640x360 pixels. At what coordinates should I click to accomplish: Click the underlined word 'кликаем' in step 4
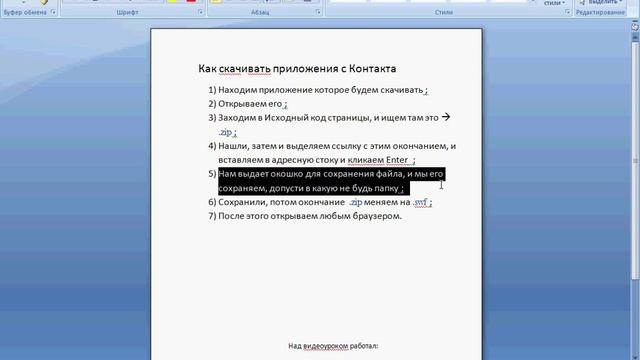pyautogui.click(x=366, y=160)
